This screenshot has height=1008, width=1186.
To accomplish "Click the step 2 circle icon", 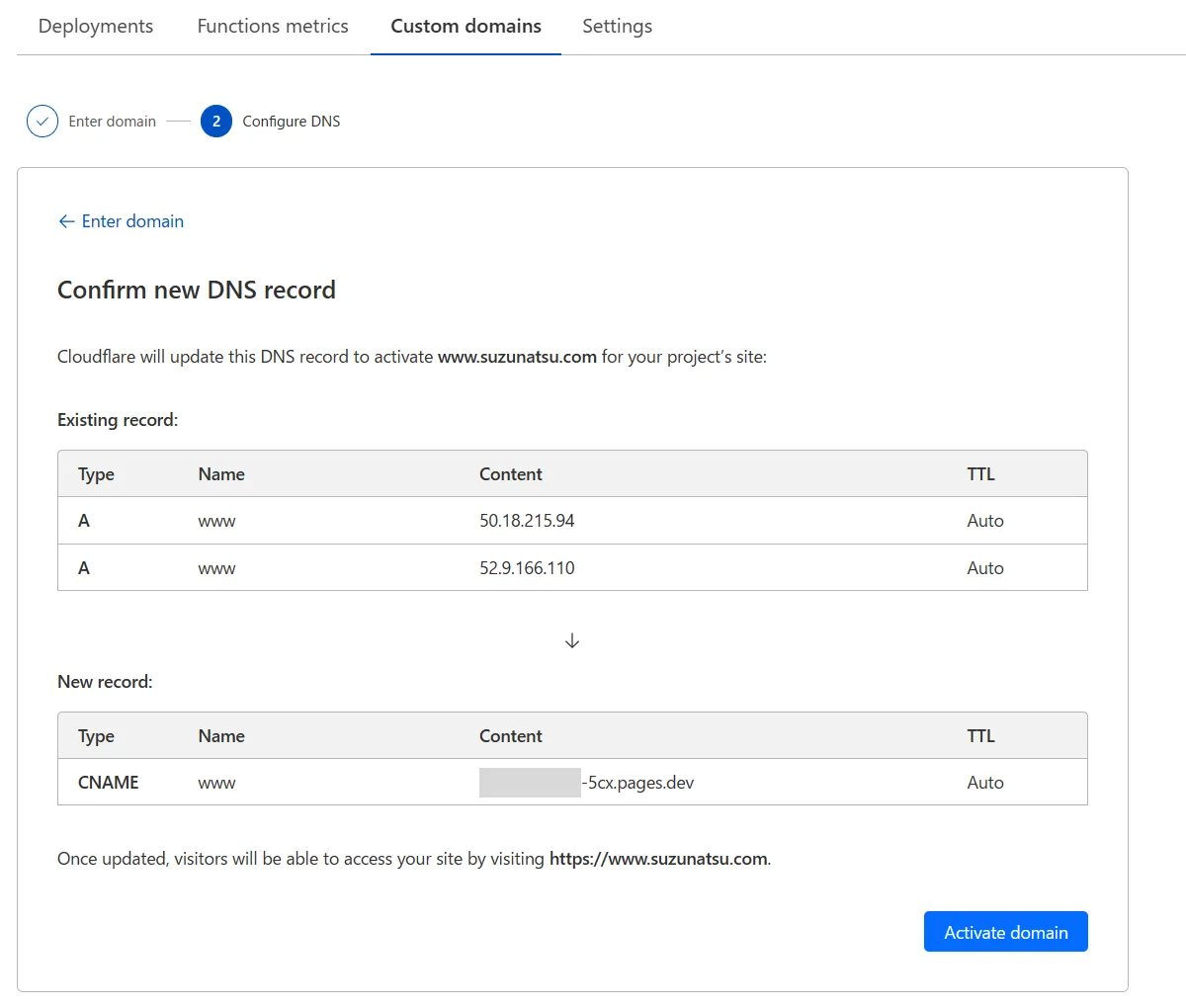I will click(216, 122).
